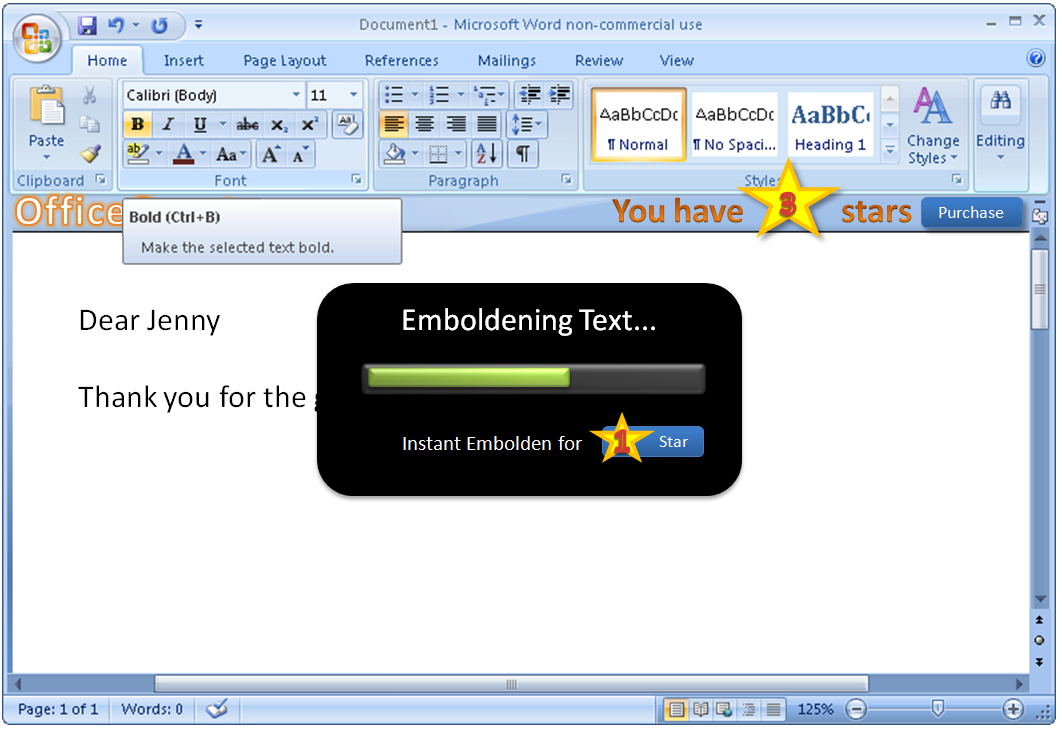The image size is (1062, 730).
Task: Activate the Format Painter
Action: [90, 154]
